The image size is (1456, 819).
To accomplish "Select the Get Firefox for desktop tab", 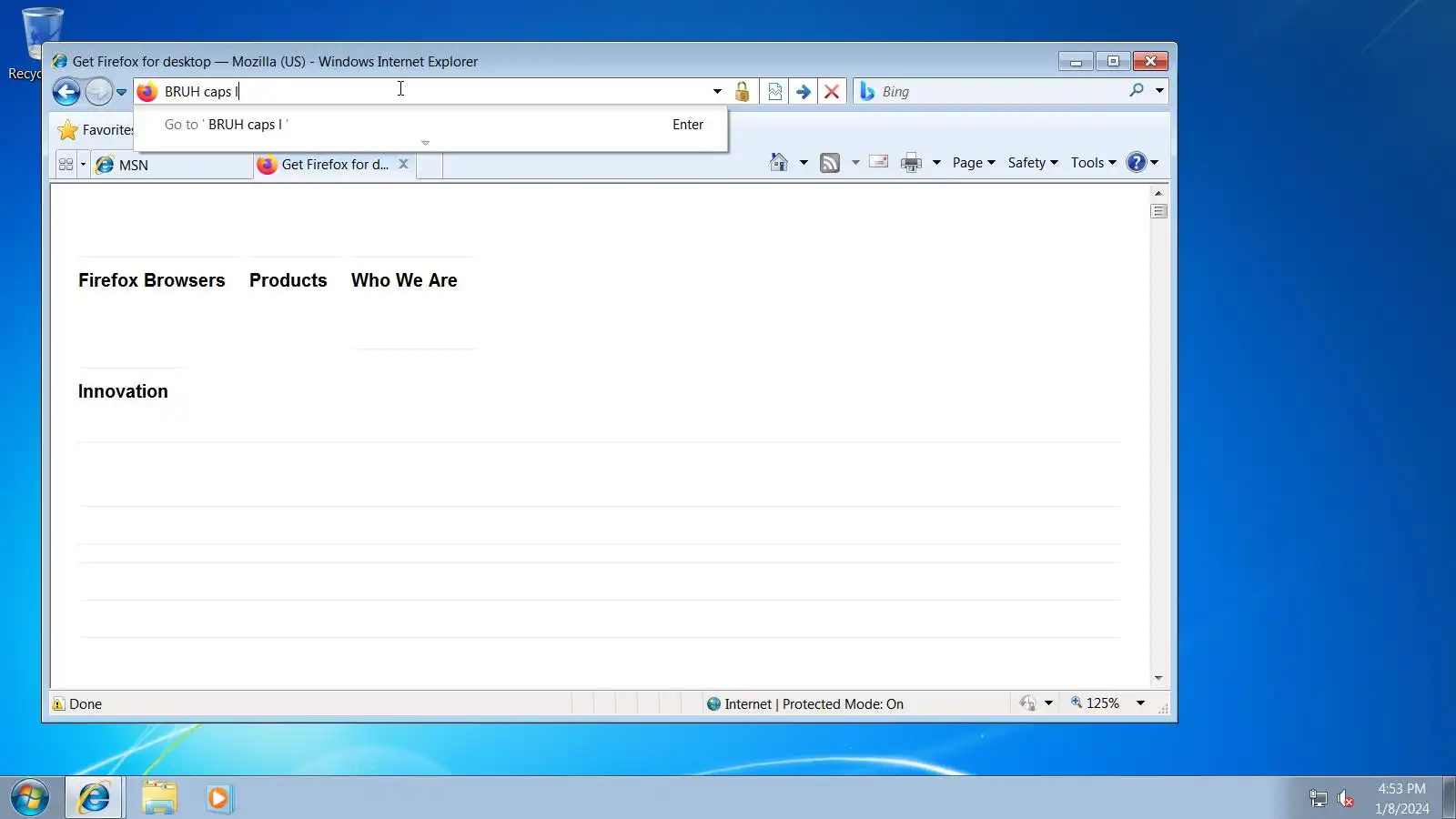I will 334,165.
